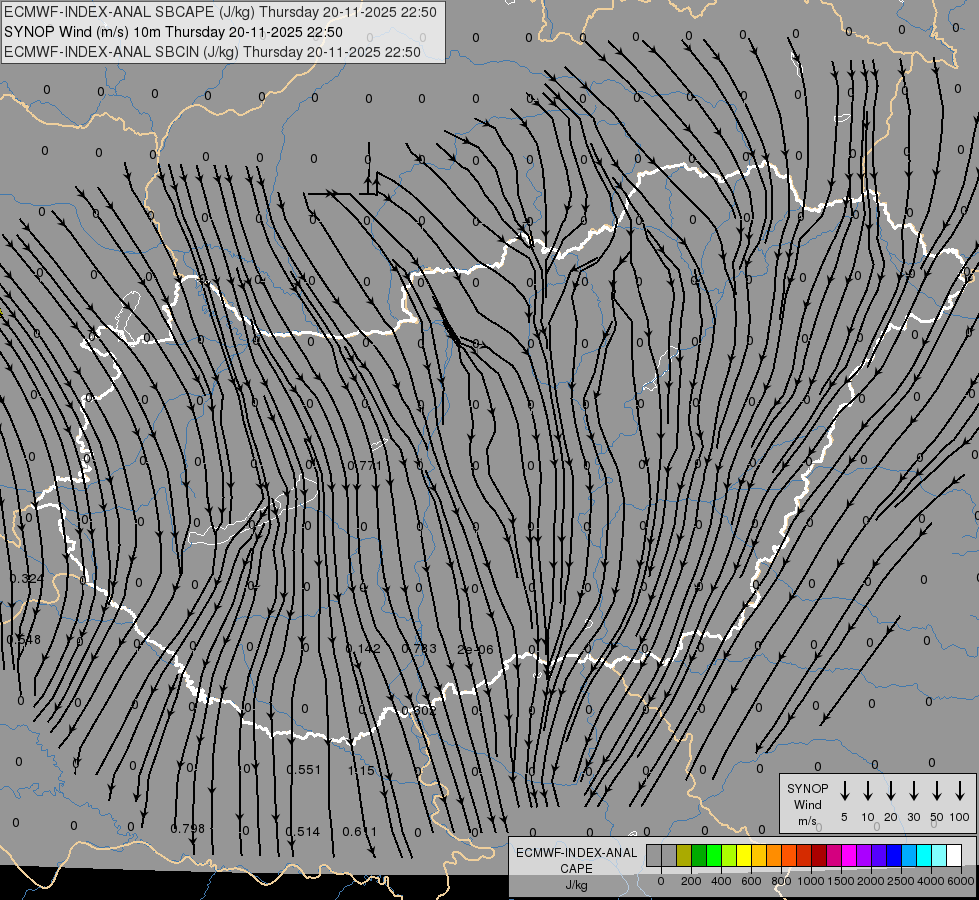Screen dimensions: 979x900
Task: Click the 2000 tick label on CAPE scale
Action: (870, 881)
